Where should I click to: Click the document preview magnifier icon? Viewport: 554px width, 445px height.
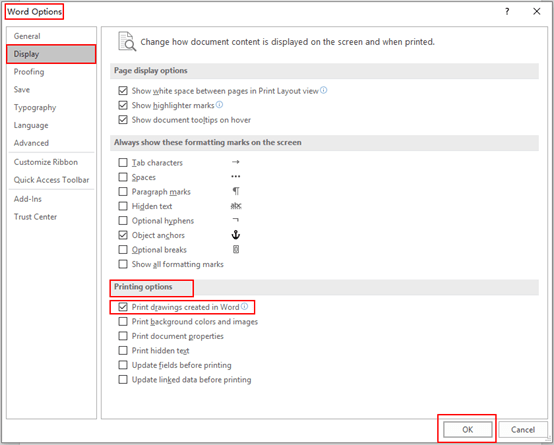(127, 41)
